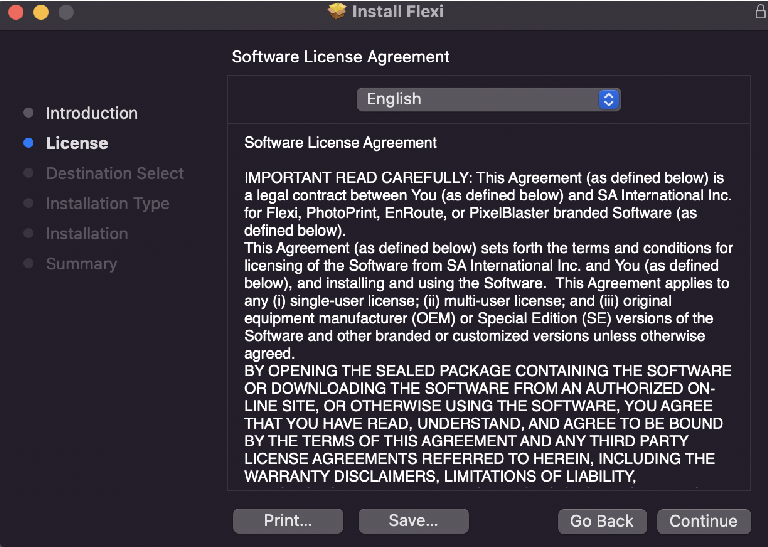Image resolution: width=768 pixels, height=547 pixels.
Task: Click the gray bullet beside Introduction
Action: (x=28, y=113)
